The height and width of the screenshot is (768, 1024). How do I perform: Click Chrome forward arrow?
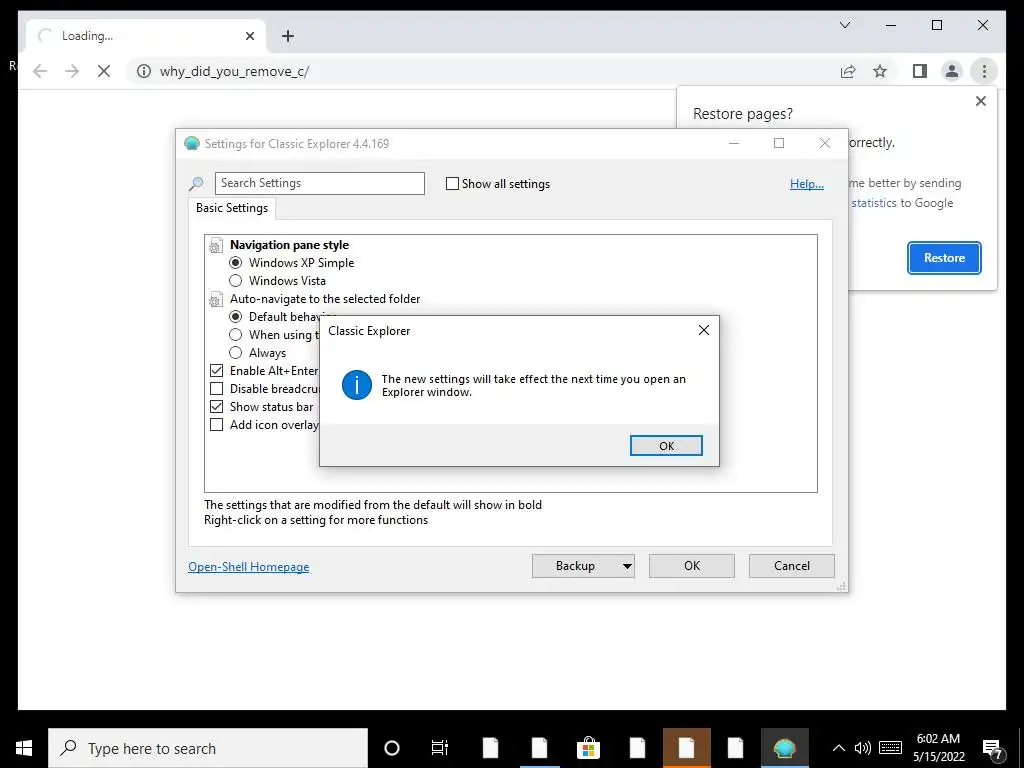[72, 71]
